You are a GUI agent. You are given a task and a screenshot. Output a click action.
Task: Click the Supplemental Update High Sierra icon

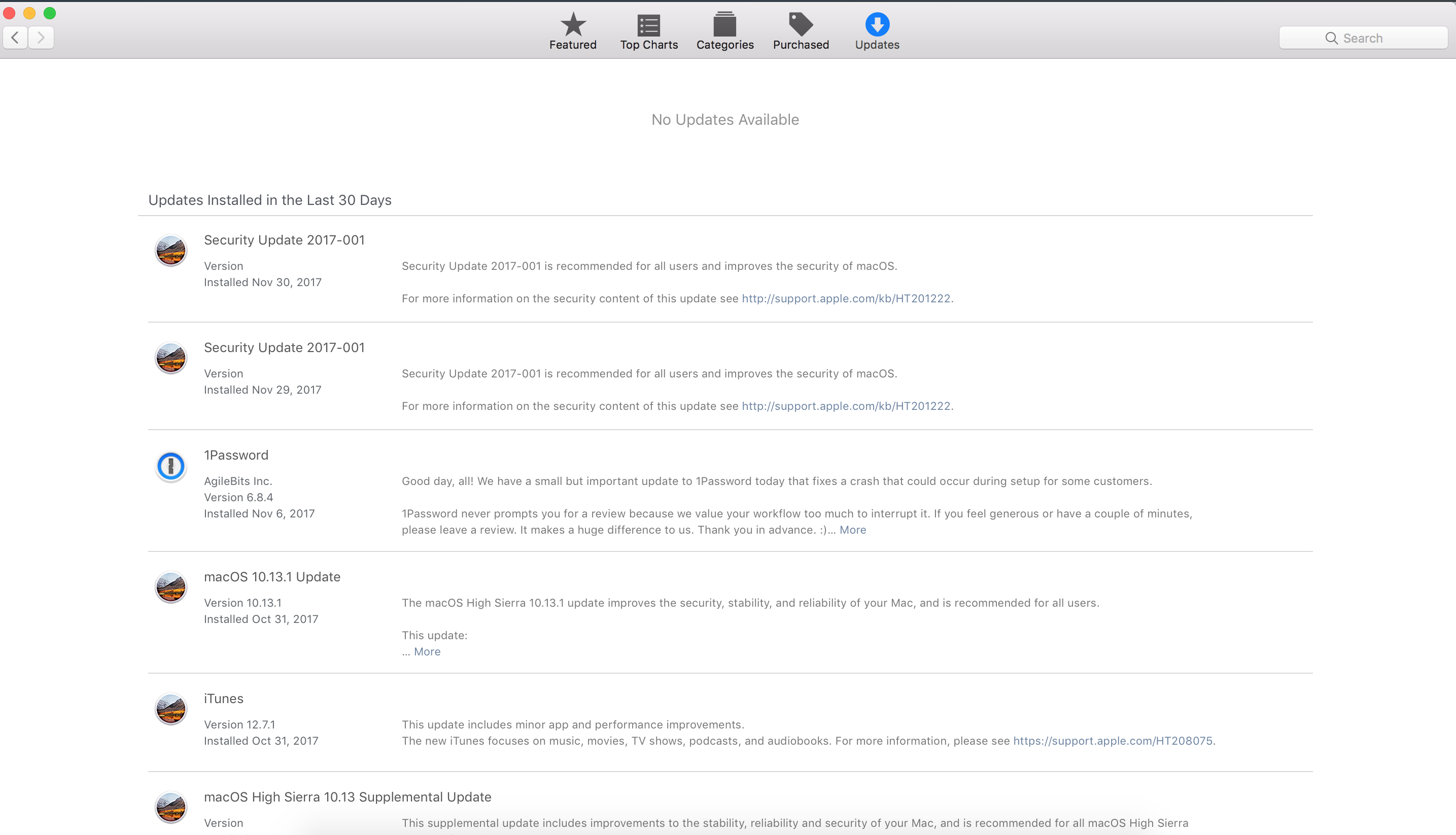pyautogui.click(x=171, y=808)
